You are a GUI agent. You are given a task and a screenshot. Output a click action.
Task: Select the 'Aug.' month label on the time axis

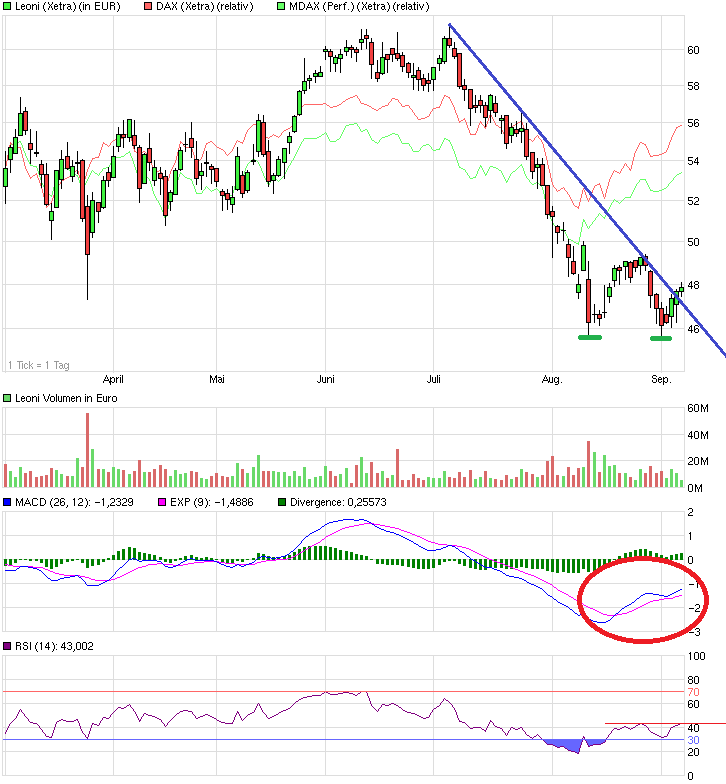(x=552, y=380)
